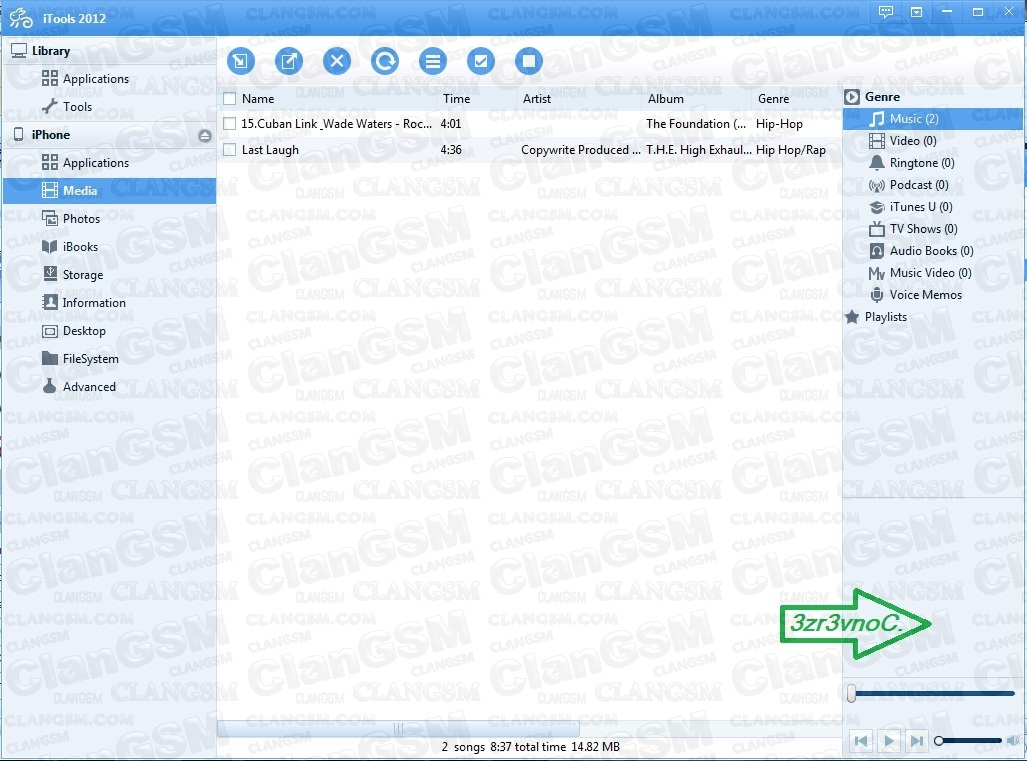
Task: Click the checkmark select-all toolbar icon
Action: coord(481,61)
